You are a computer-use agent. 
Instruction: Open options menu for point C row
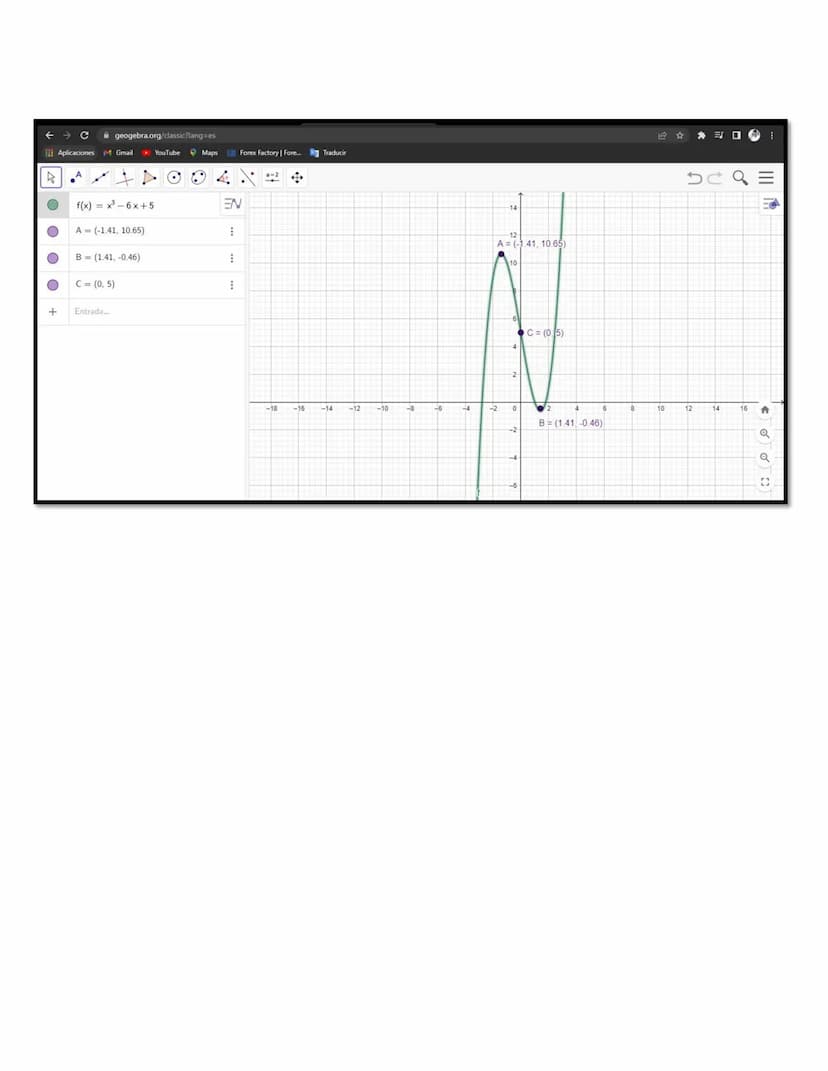coord(232,285)
